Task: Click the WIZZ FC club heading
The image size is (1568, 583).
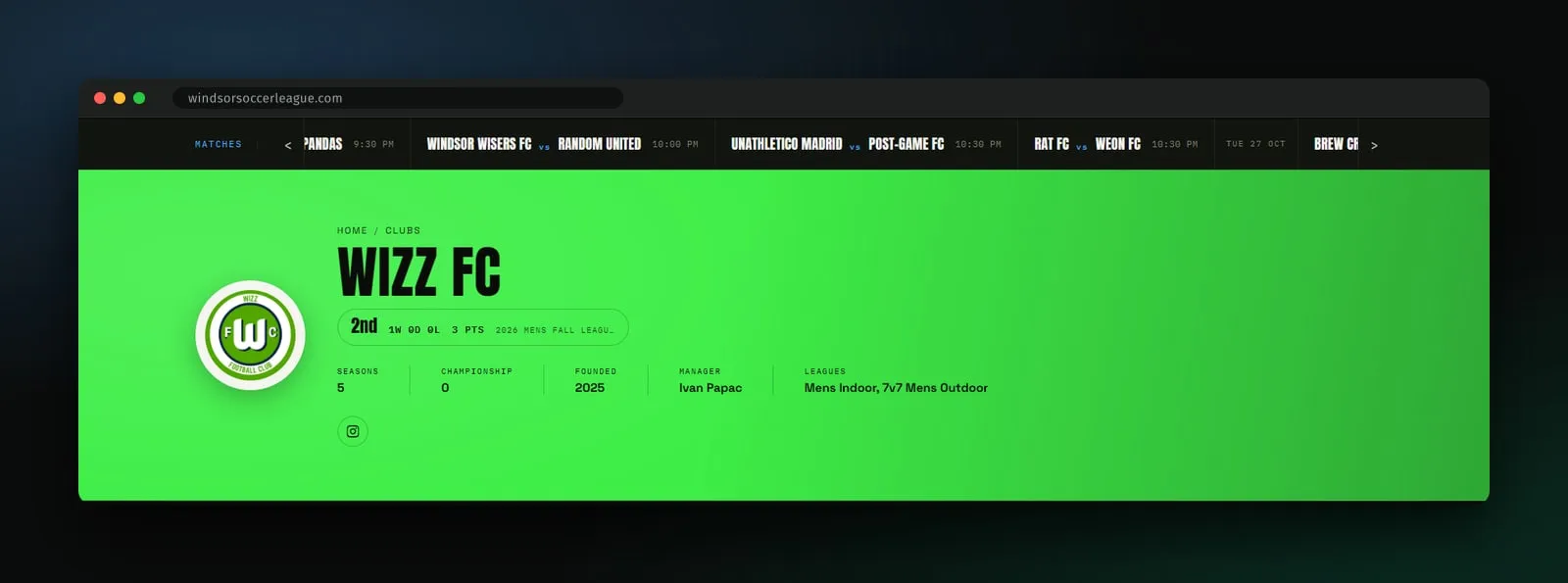Action: click(419, 271)
